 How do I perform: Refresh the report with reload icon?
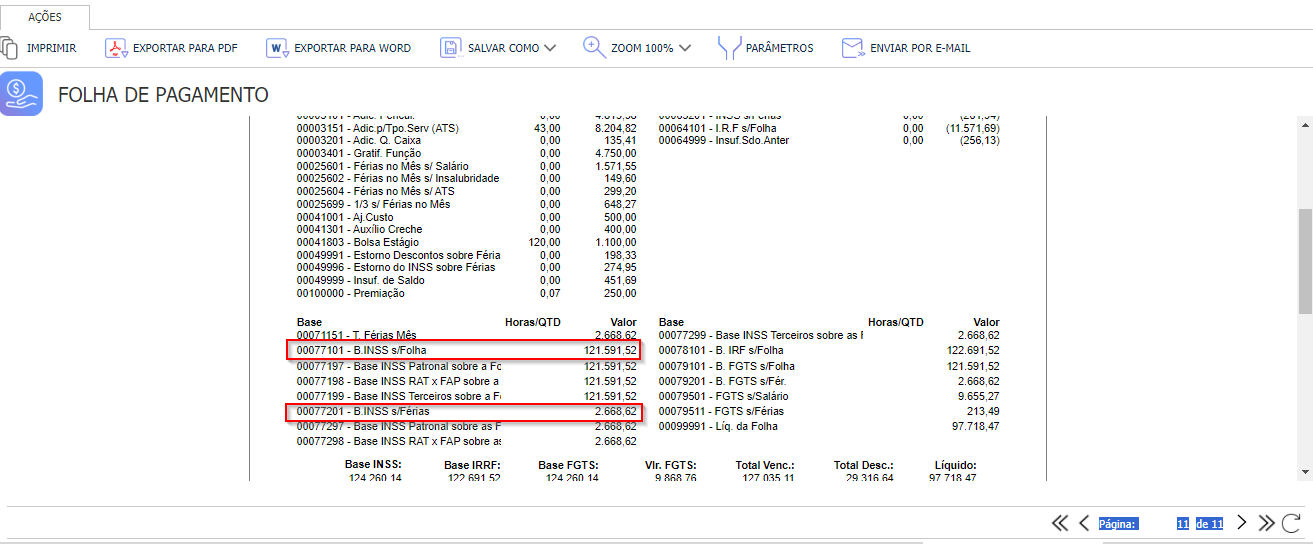click(x=1291, y=523)
